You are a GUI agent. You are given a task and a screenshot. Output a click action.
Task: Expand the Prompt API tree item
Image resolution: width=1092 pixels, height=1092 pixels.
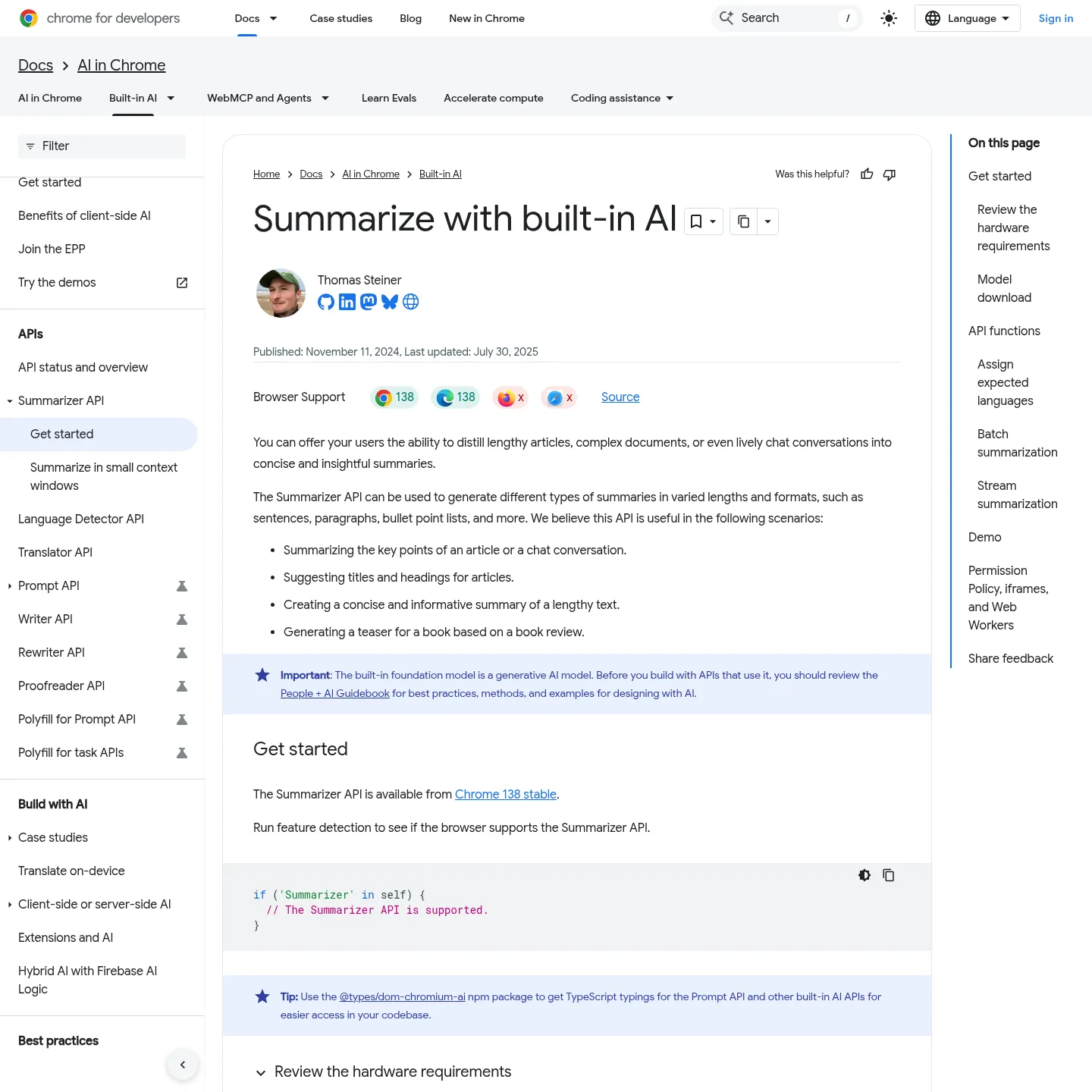click(x=10, y=586)
